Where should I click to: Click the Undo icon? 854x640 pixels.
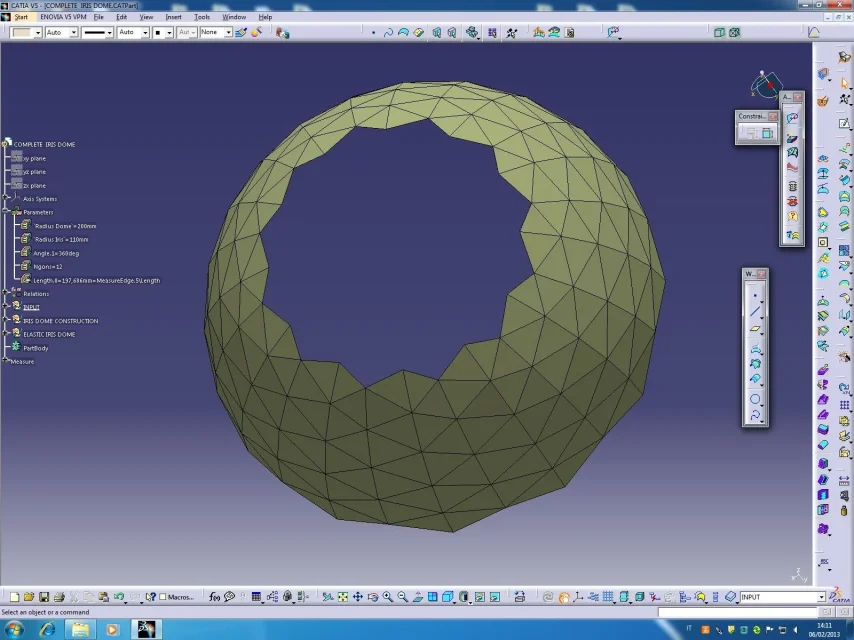(x=118, y=597)
